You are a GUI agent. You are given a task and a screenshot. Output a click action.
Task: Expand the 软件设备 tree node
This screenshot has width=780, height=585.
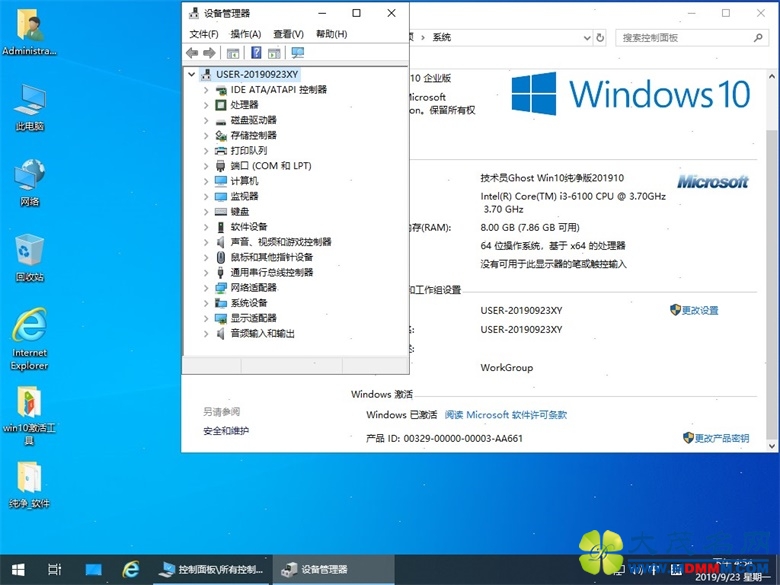206,227
